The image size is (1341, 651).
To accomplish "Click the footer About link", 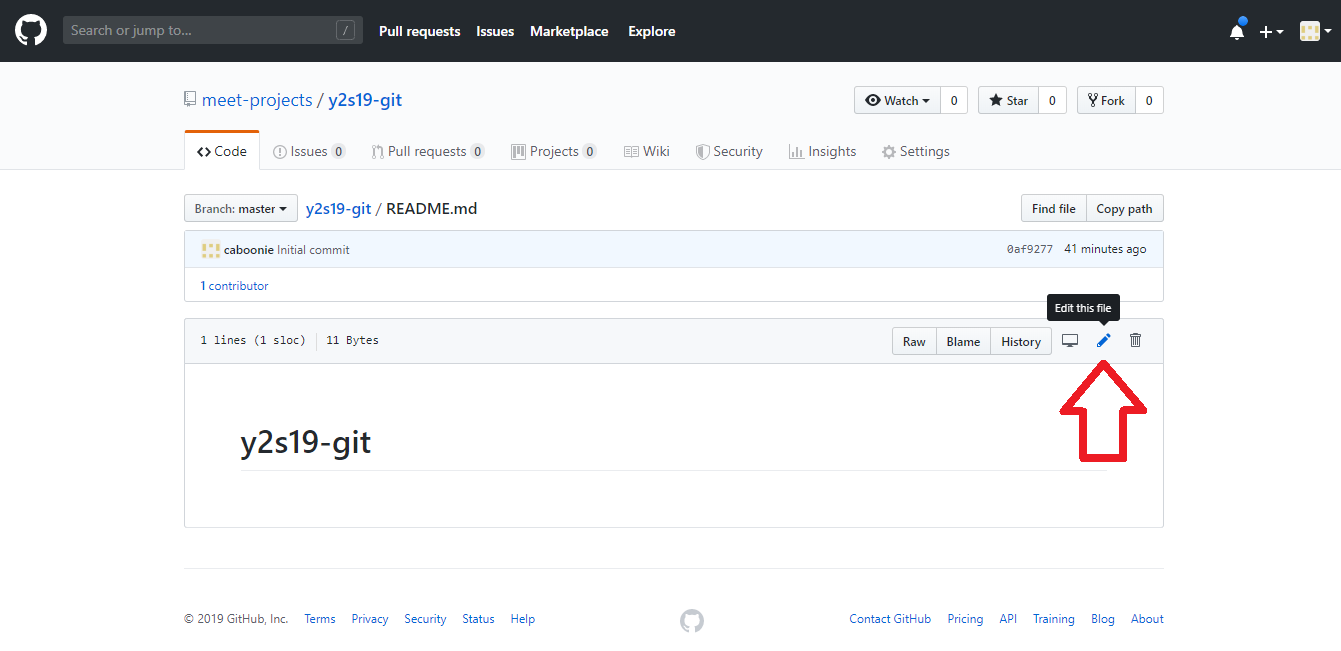I will tap(1147, 619).
